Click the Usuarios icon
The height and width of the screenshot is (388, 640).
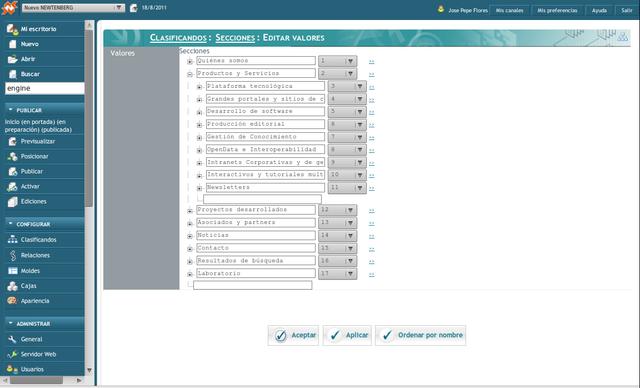tap(12, 369)
